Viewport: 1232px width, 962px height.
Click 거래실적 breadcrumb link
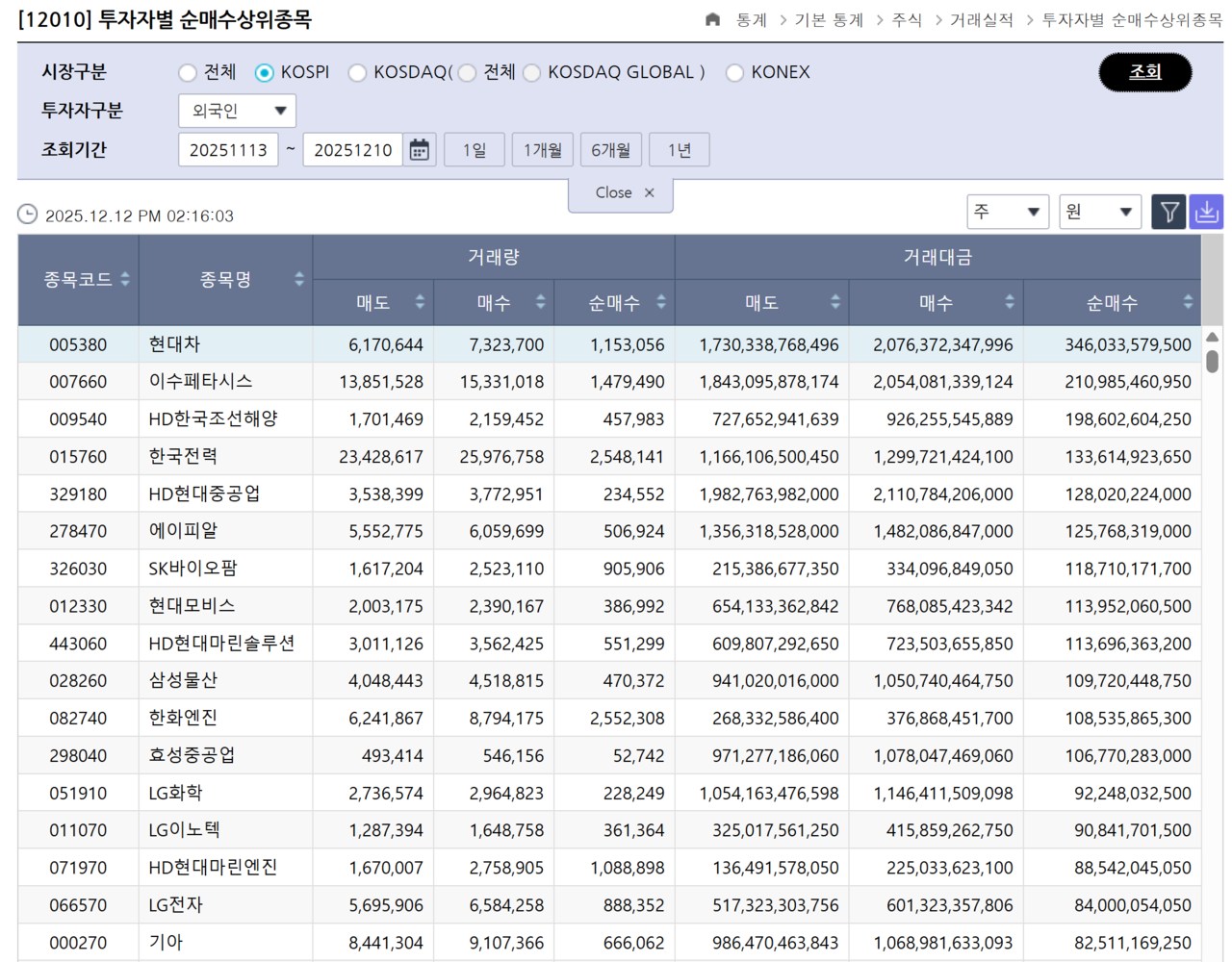point(982,20)
